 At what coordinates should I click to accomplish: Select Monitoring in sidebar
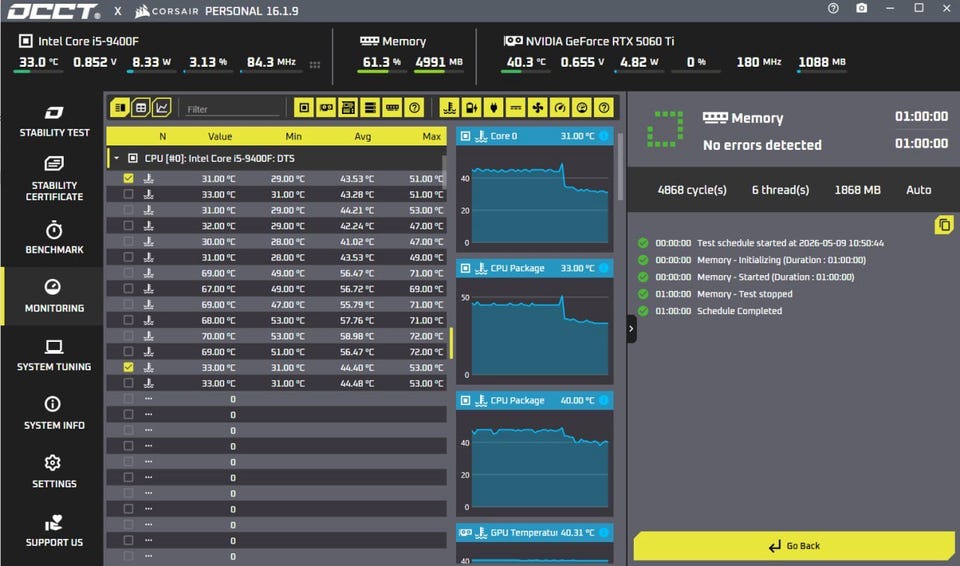[x=54, y=296]
